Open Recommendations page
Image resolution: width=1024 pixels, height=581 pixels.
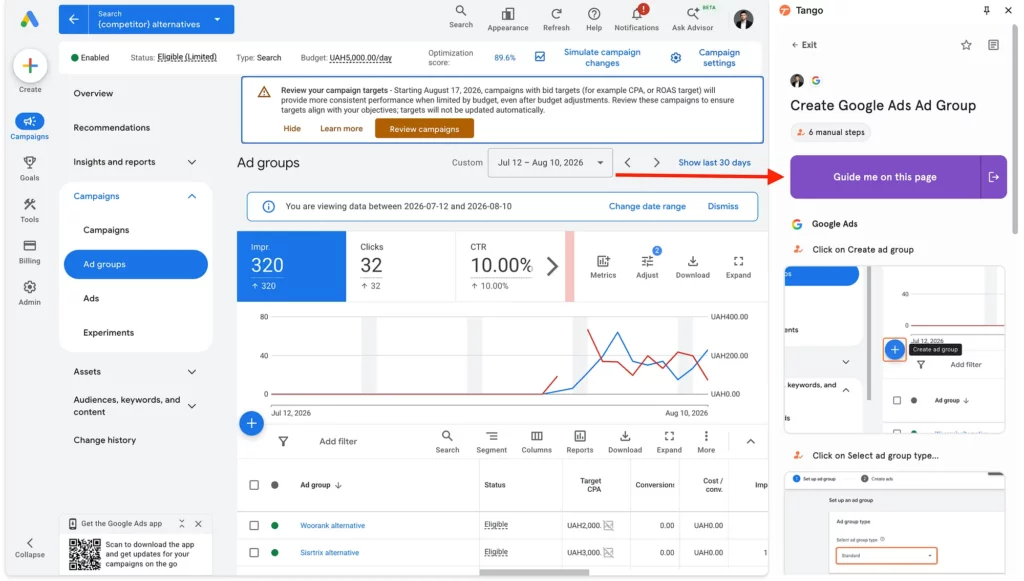click(112, 128)
